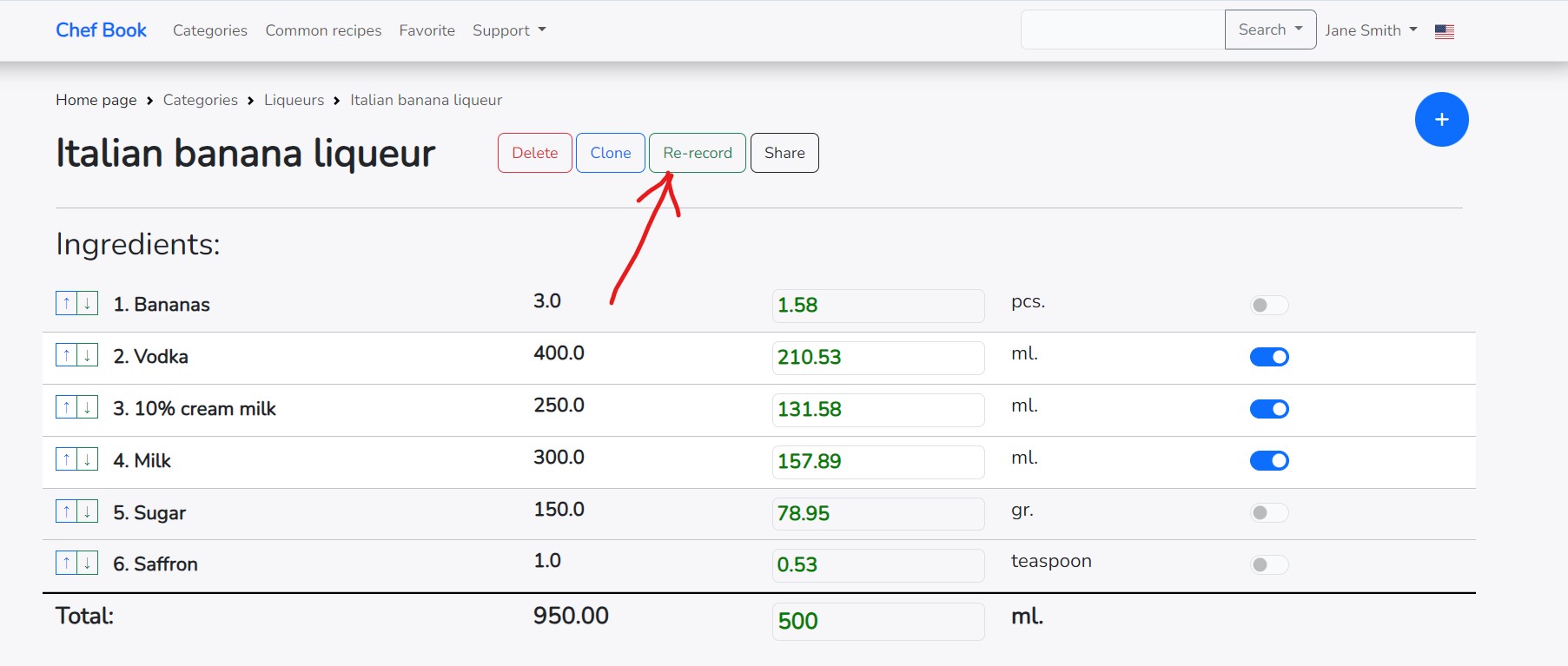Click the down arrow beside Saffron

coord(88,564)
